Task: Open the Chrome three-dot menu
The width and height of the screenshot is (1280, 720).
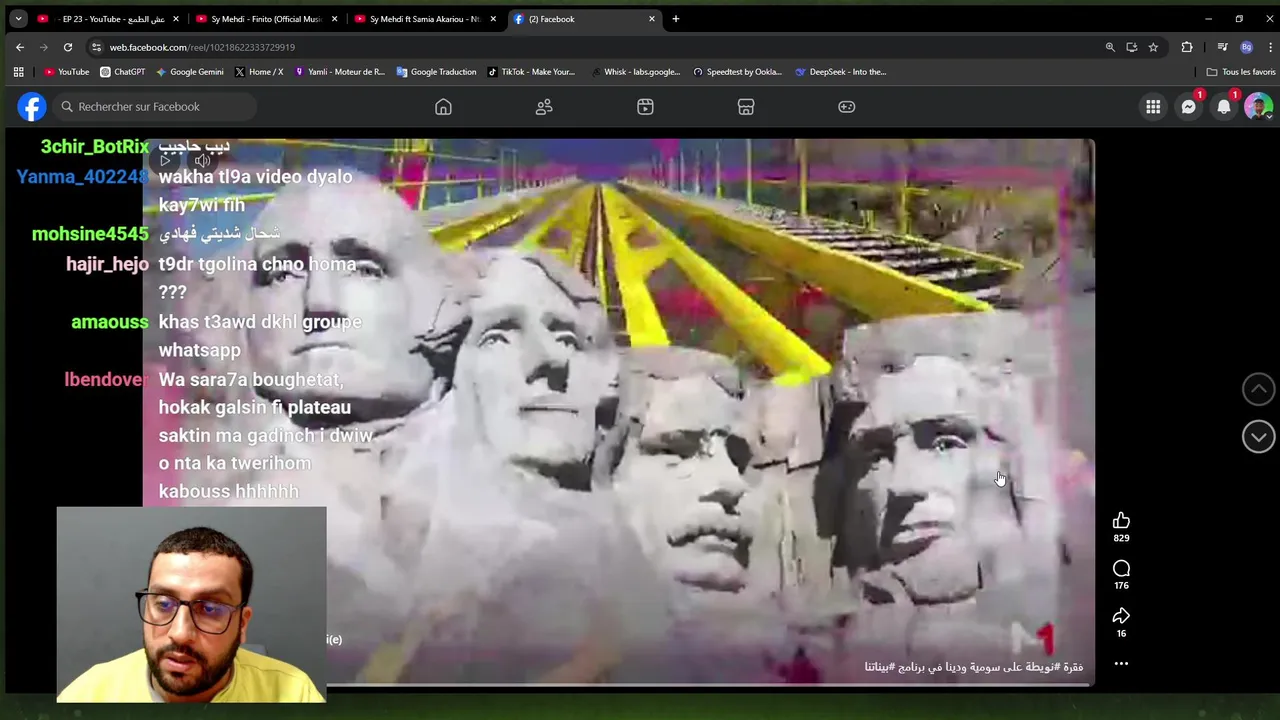Action: coord(1270,47)
